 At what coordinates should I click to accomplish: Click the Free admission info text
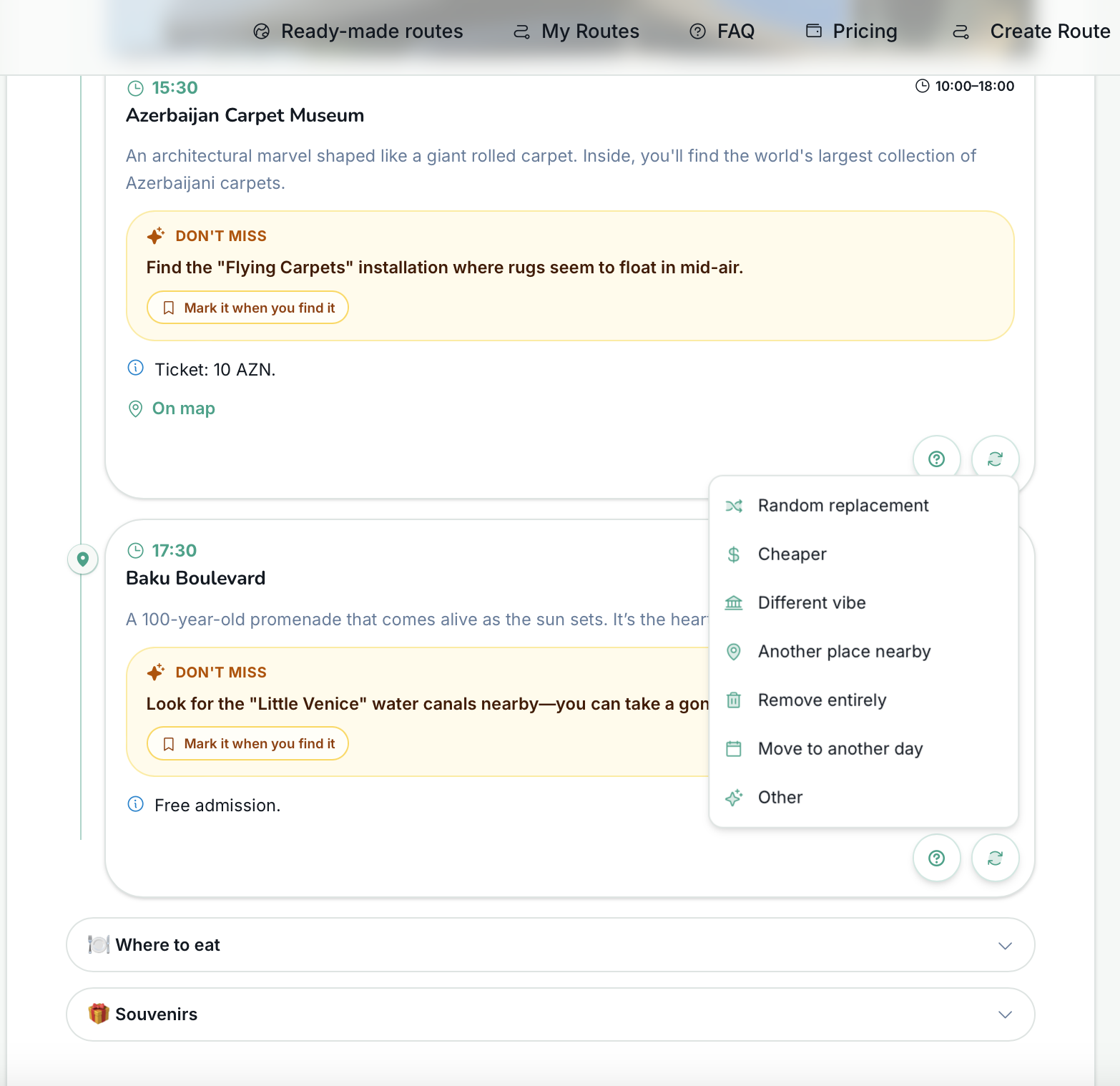coord(217,806)
